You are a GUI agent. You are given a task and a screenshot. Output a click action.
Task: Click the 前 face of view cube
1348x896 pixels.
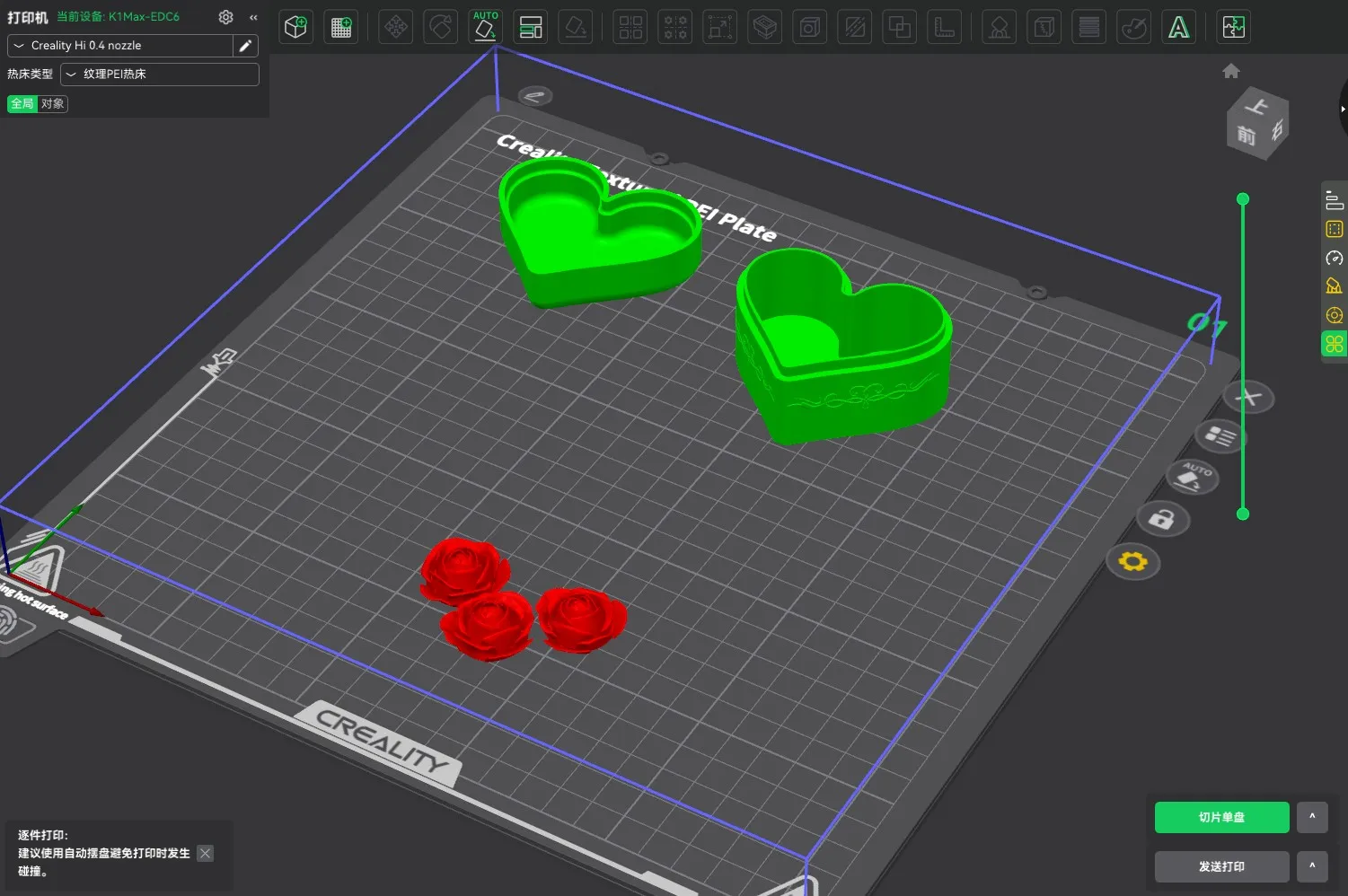coord(1247,136)
